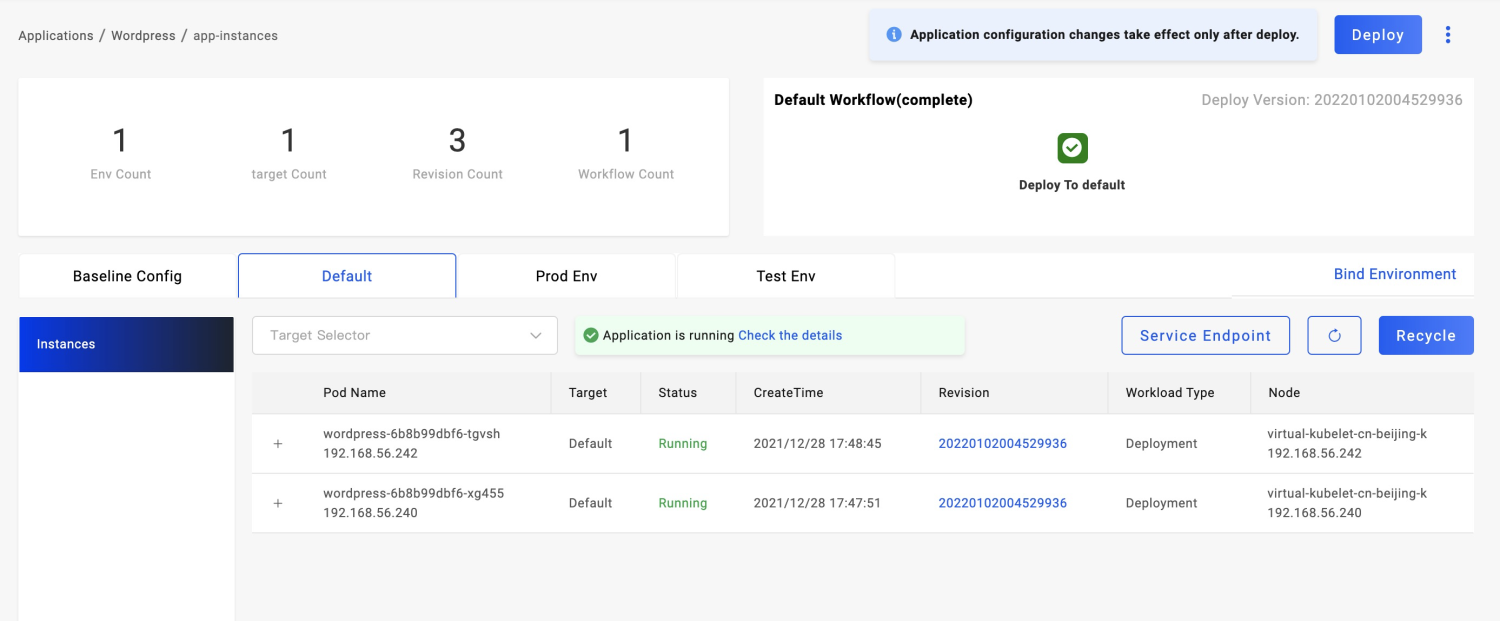Click the info icon in deploy notice

pos(895,35)
